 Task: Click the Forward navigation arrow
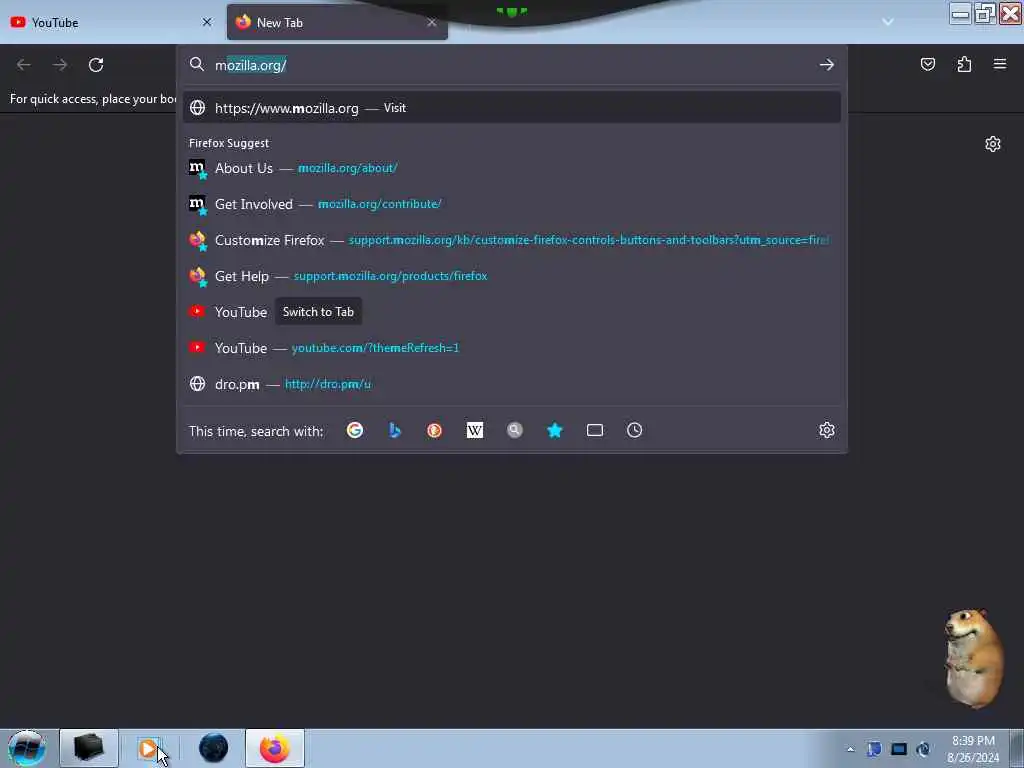tap(60, 65)
